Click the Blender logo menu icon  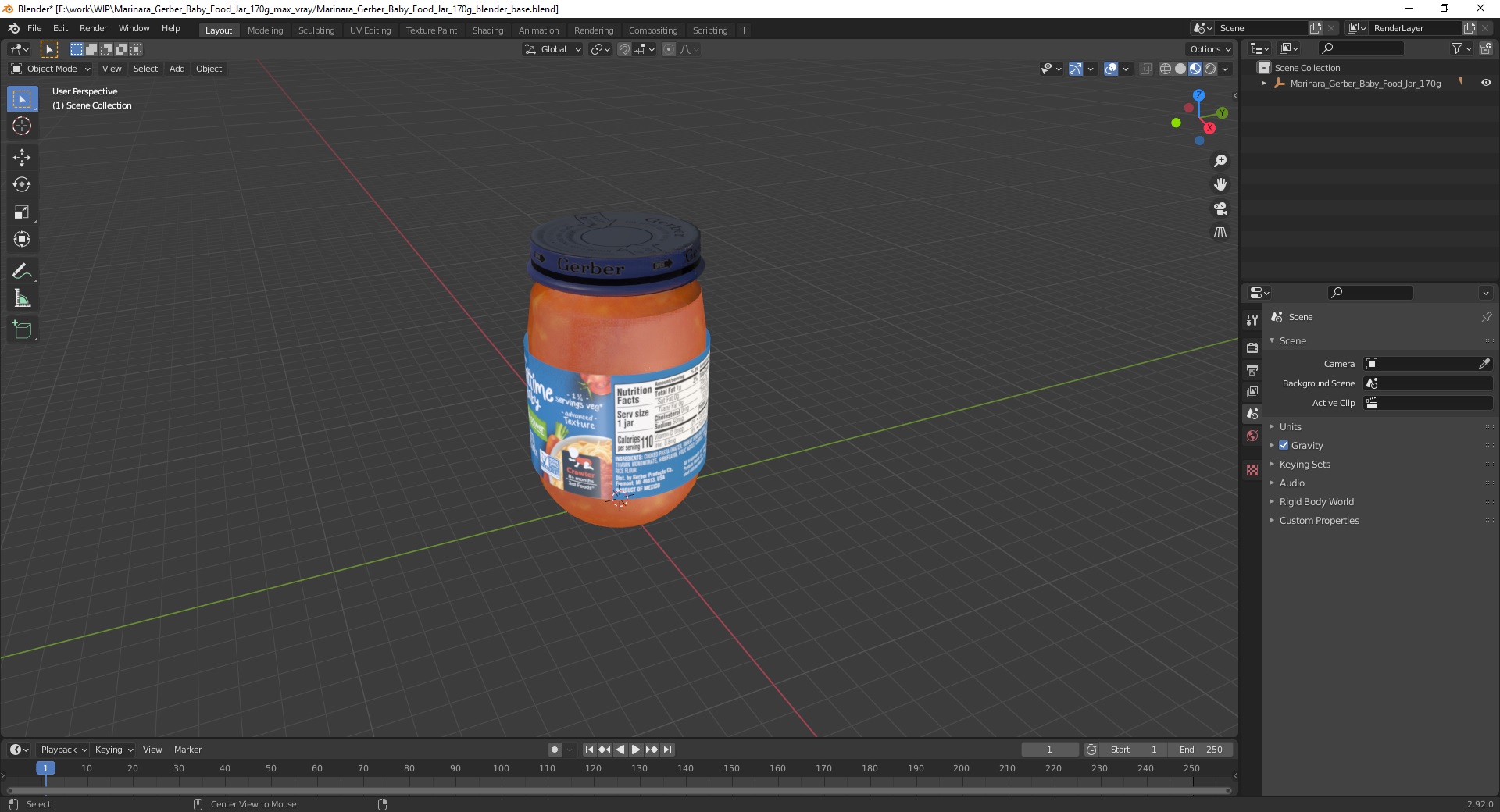(x=13, y=28)
